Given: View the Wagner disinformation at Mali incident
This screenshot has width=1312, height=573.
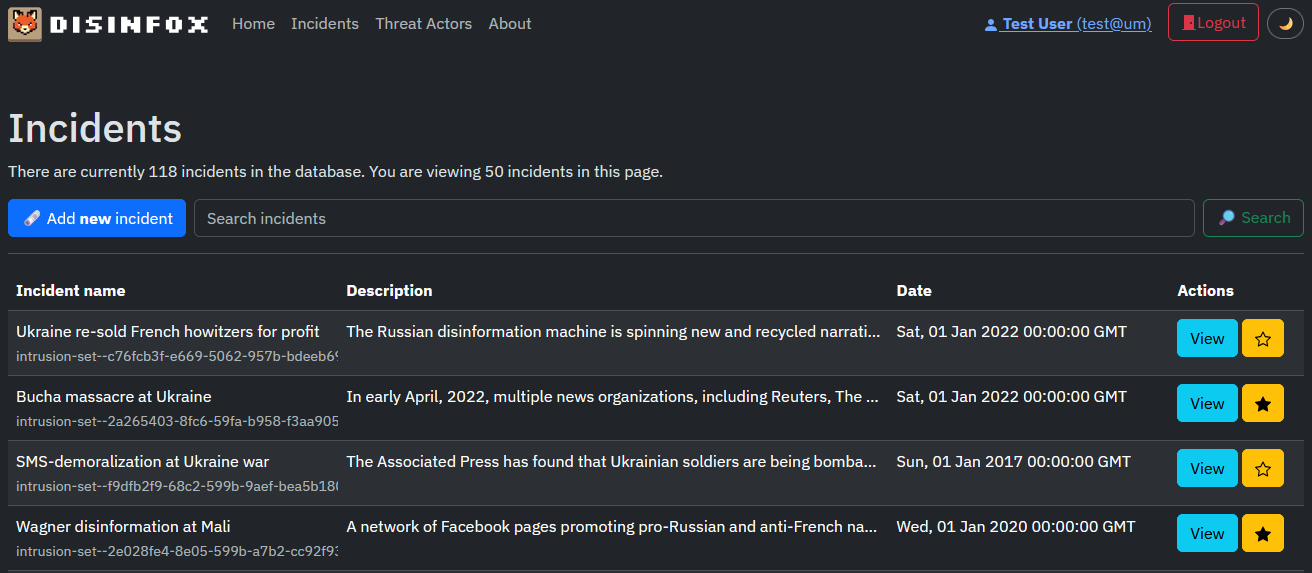Looking at the screenshot, I should pyautogui.click(x=1207, y=534).
